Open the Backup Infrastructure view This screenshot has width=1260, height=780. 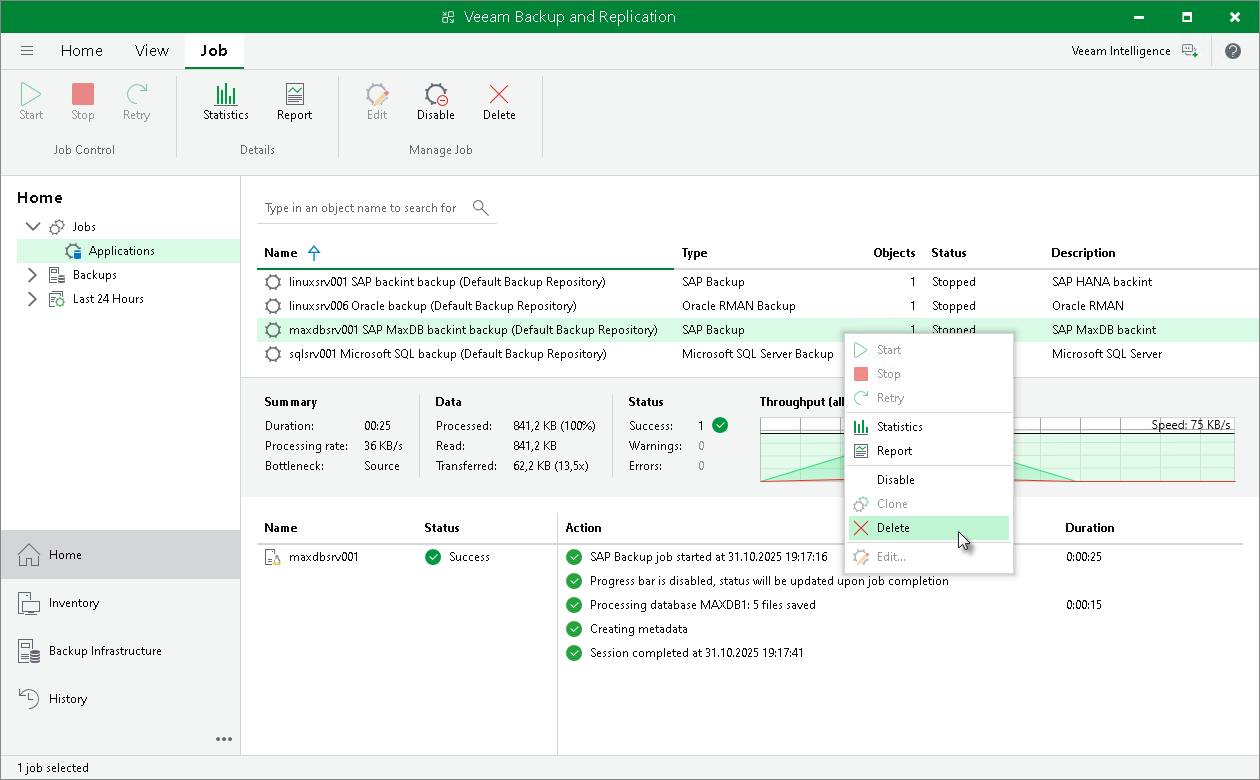(x=105, y=651)
